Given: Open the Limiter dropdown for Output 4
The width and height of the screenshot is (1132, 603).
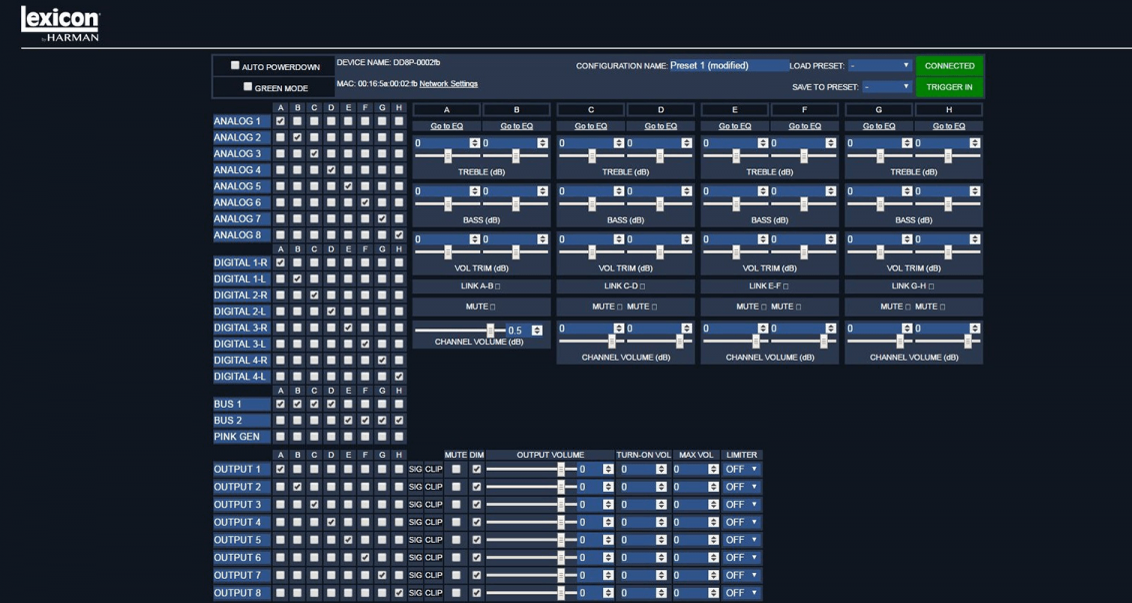Looking at the screenshot, I should [x=741, y=522].
